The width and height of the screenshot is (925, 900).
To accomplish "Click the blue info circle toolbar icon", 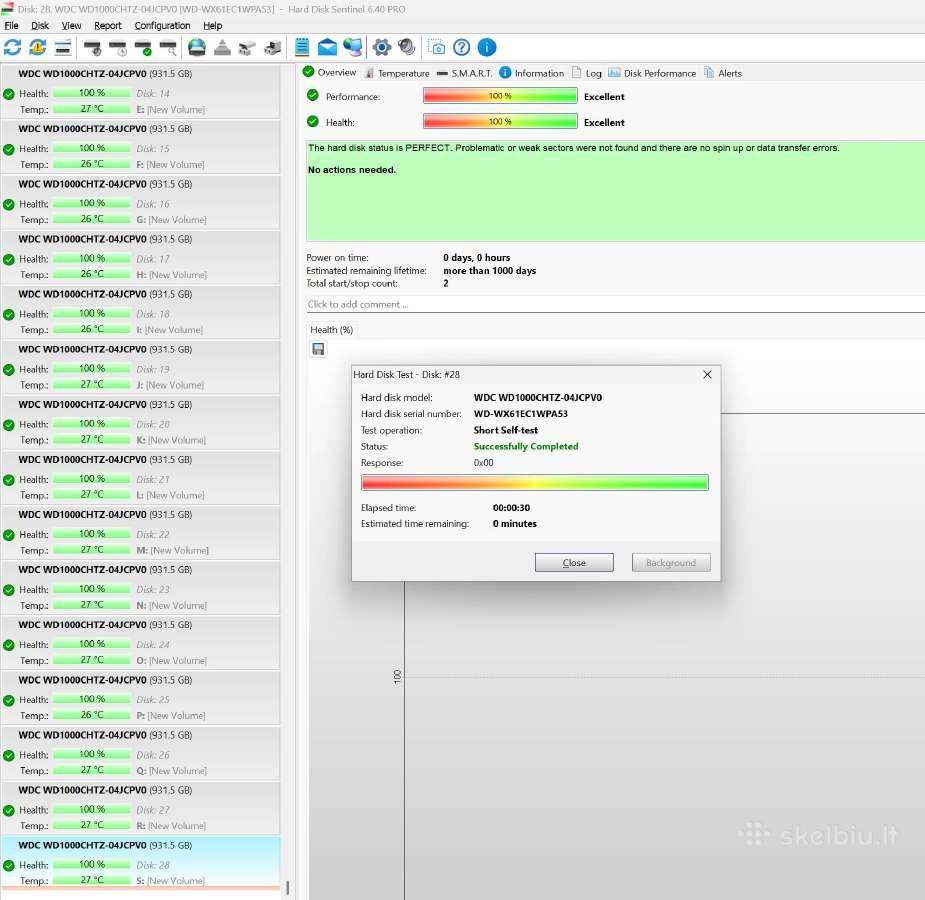I will coord(487,47).
